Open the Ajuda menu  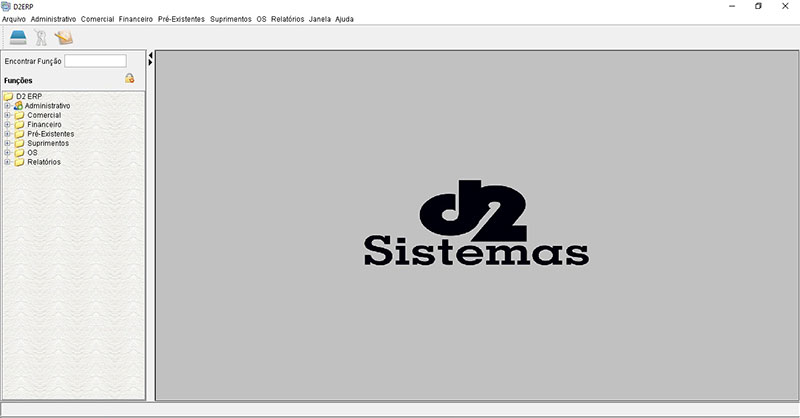tap(344, 19)
